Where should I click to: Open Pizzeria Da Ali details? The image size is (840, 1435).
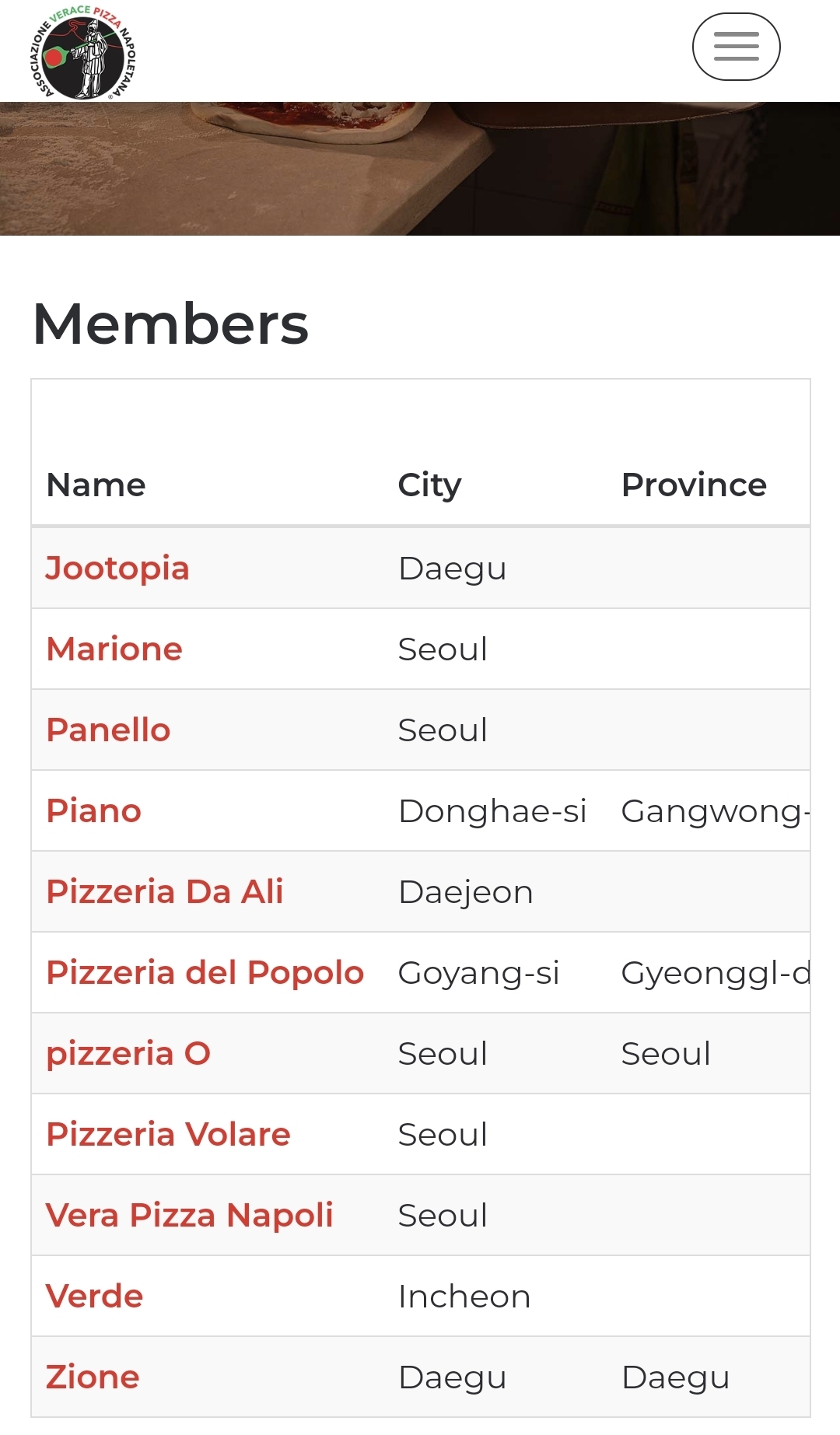tap(165, 892)
